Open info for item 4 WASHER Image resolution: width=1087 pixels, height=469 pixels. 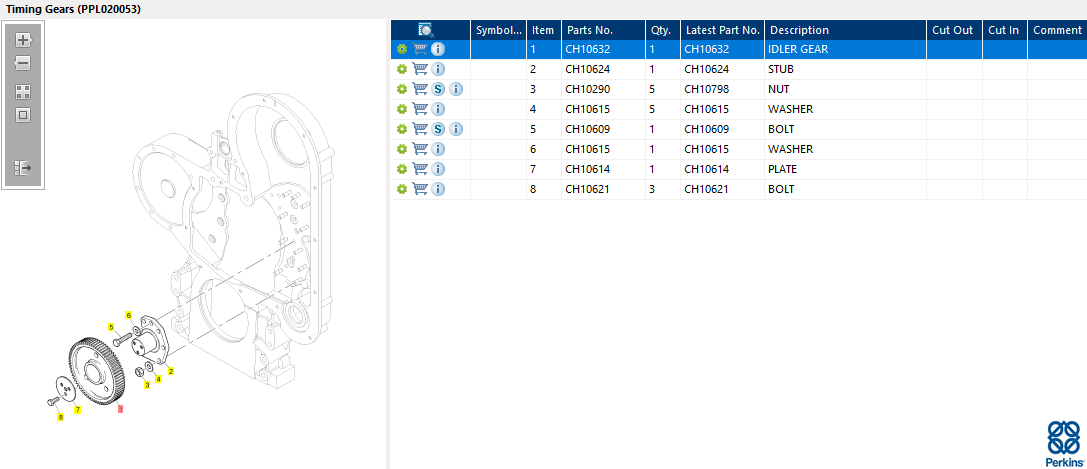[438, 109]
